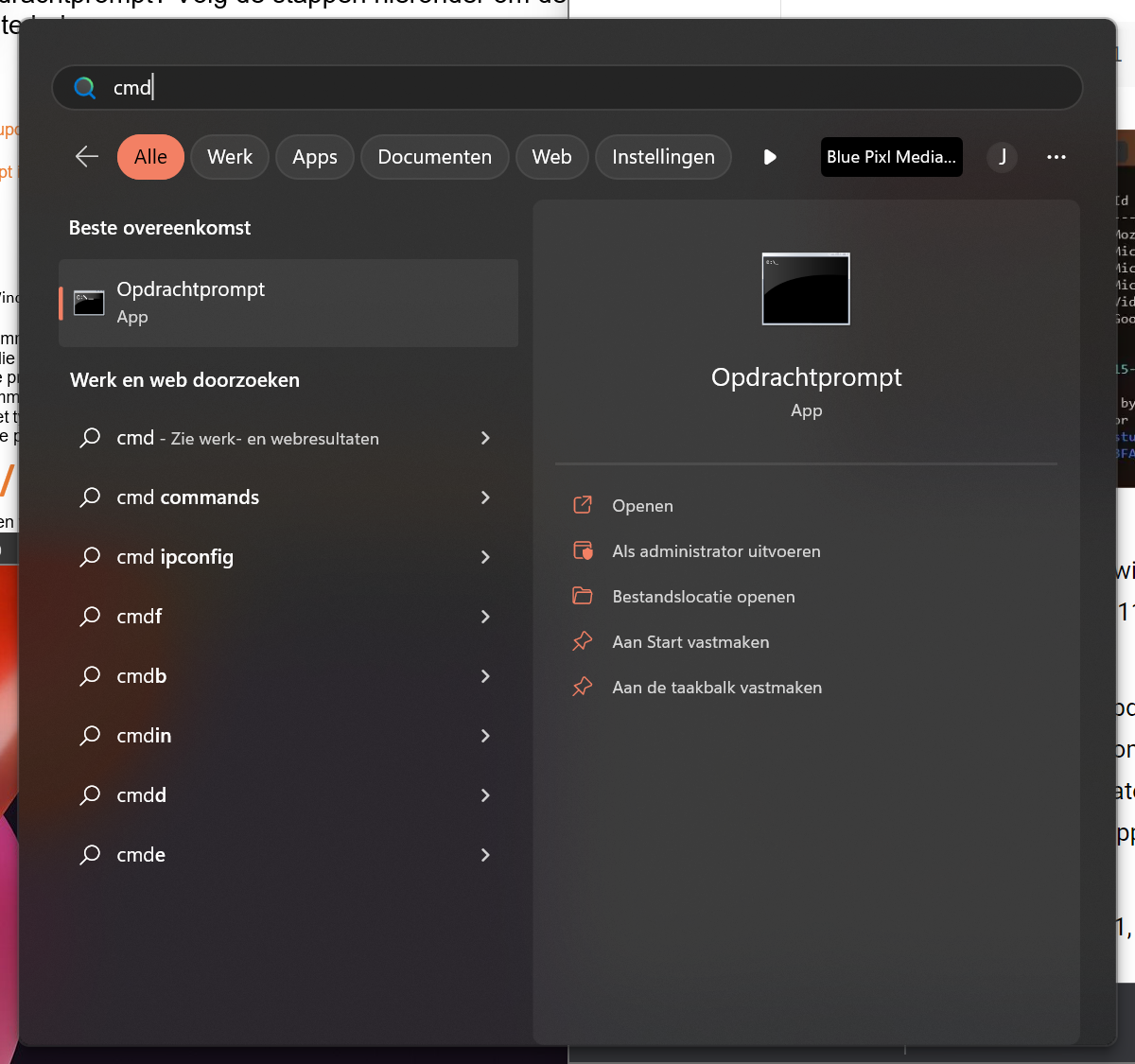Viewport: 1135px width, 1064px height.
Task: Switch to the Instellingen filter tab
Action: pyautogui.click(x=663, y=157)
